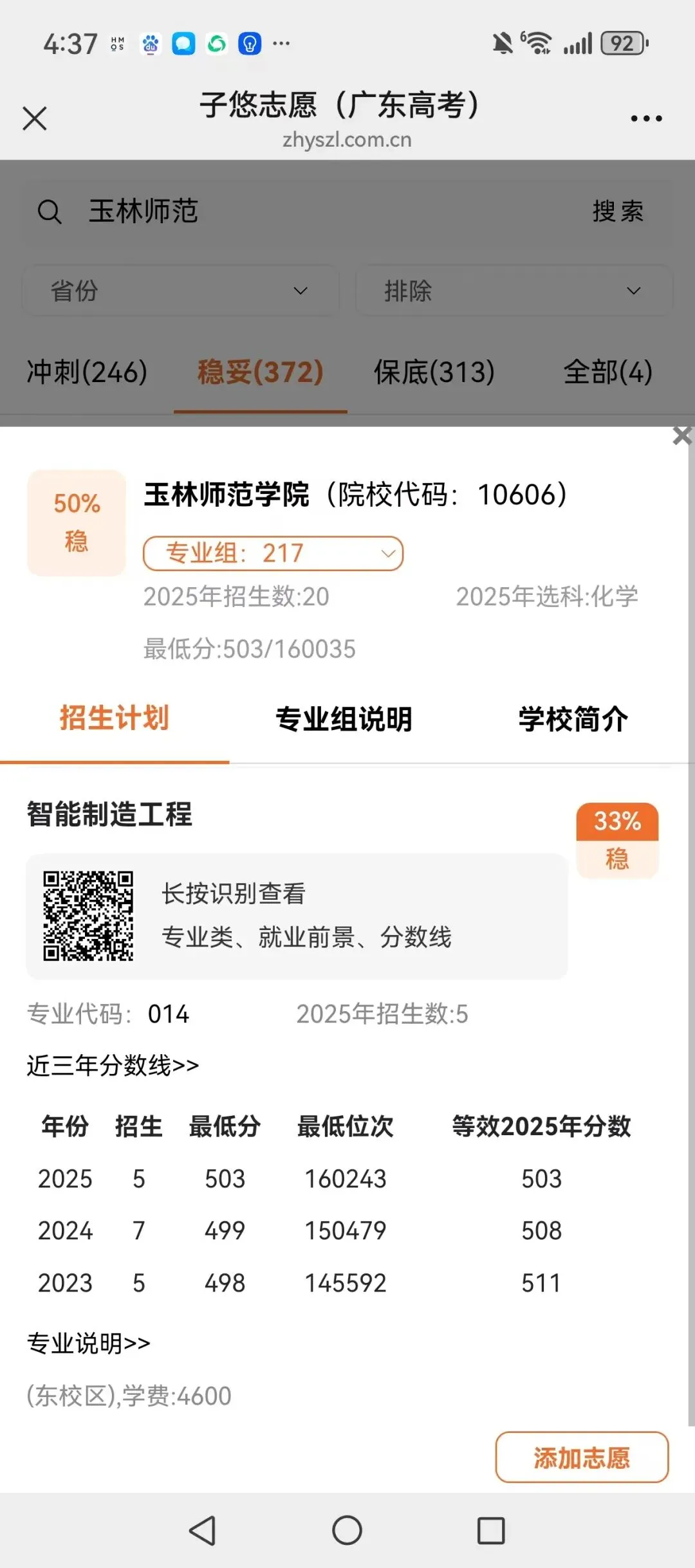The height and width of the screenshot is (1568, 695).
Task: Tap the 33% 稳 probability badge
Action: pyautogui.click(x=617, y=840)
